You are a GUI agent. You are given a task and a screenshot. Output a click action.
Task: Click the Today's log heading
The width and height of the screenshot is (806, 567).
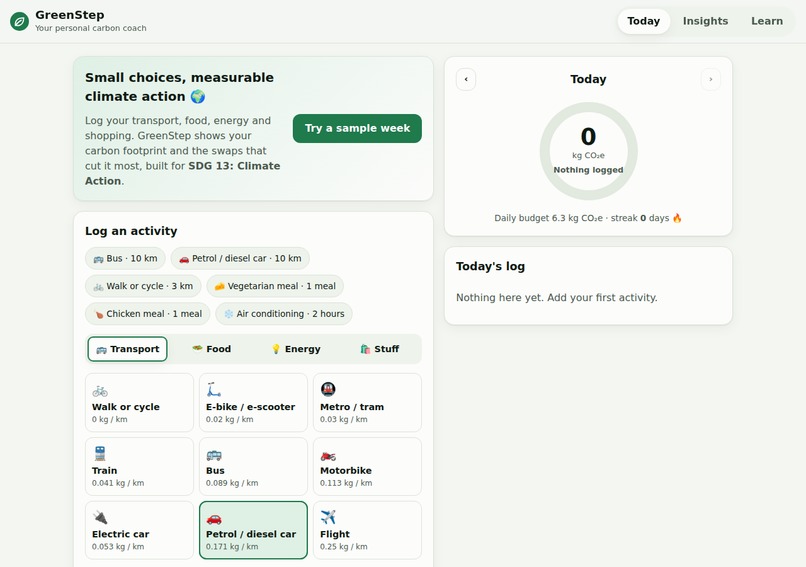coord(490,266)
